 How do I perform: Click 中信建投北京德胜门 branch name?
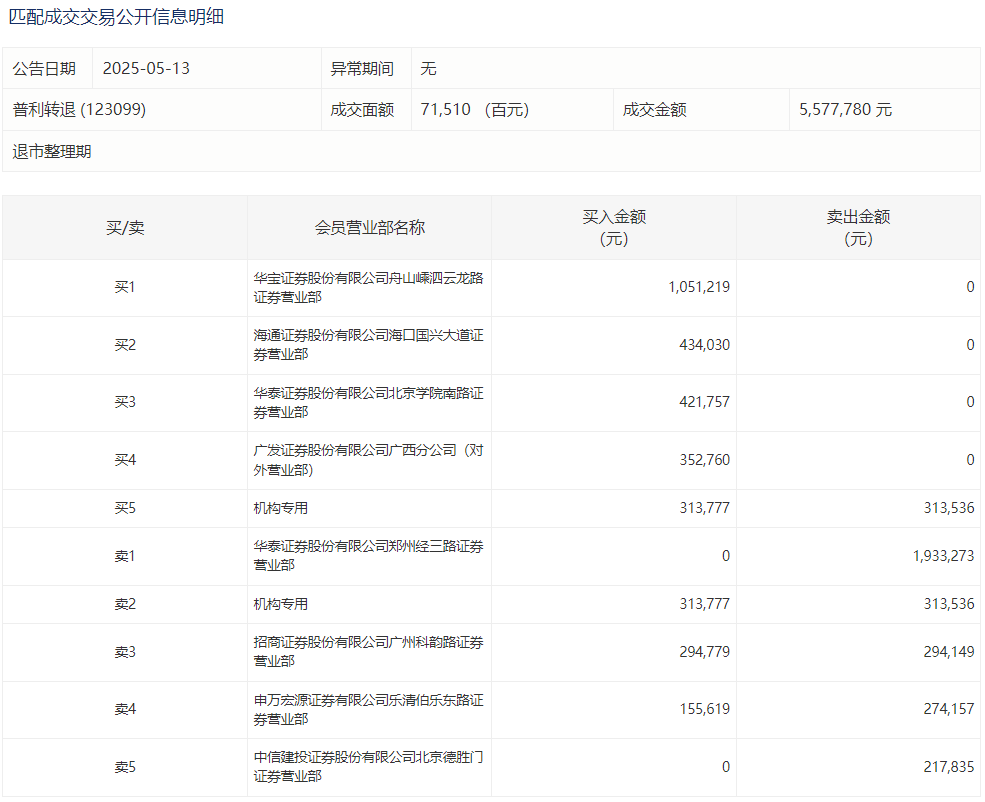point(368,767)
